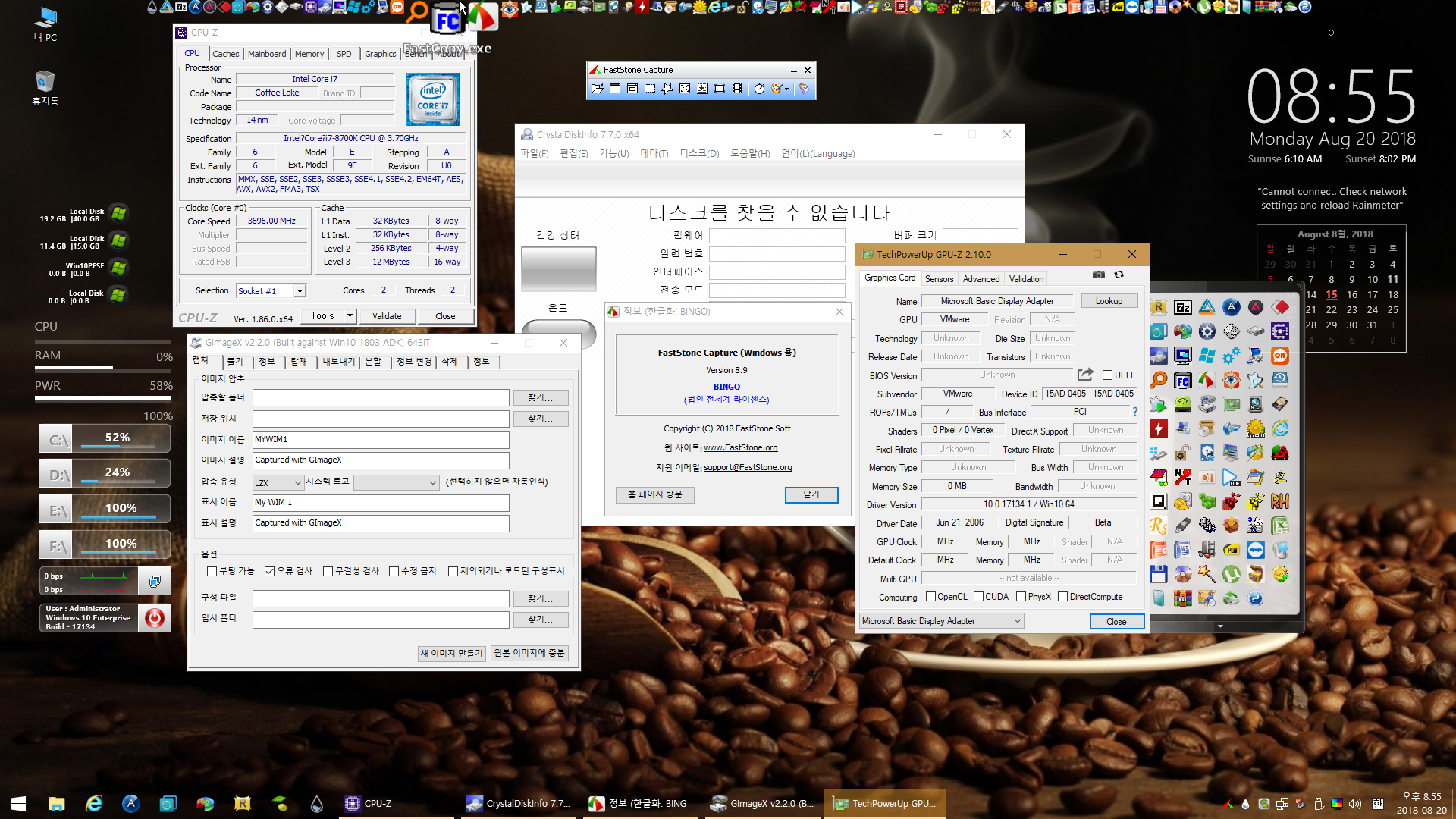Viewport: 1456px width, 819px height.
Task: Open the Recycle Bin desktop icon
Action: [x=45, y=87]
